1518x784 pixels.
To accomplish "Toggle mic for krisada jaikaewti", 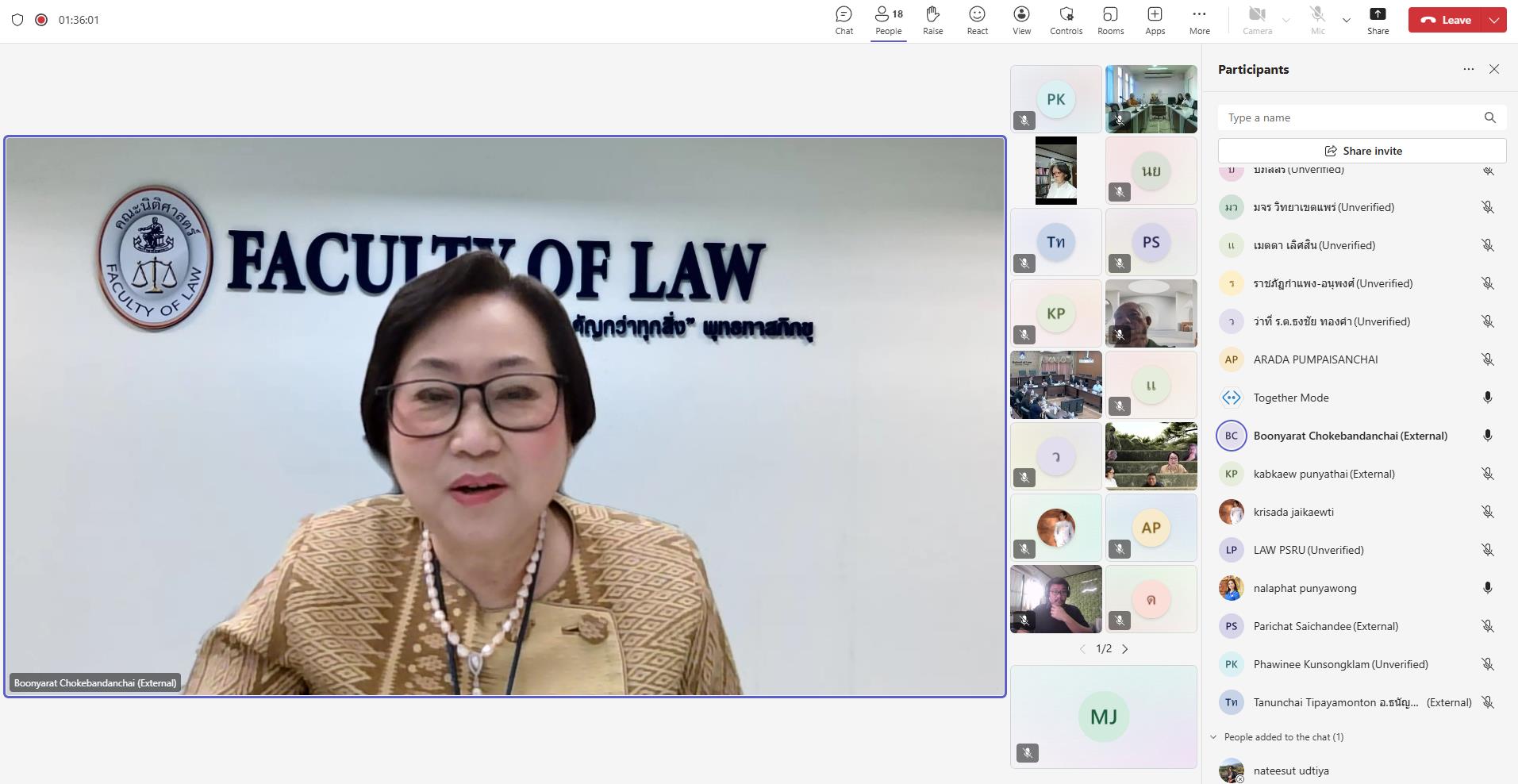I will pyautogui.click(x=1488, y=512).
